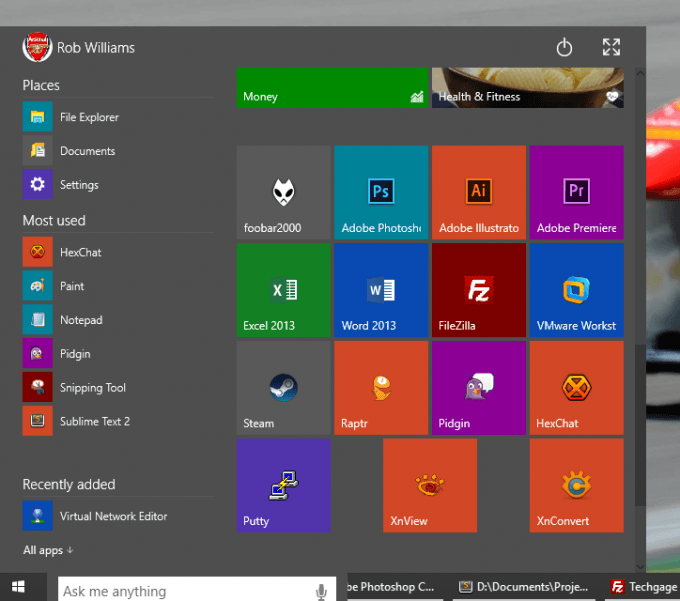Open Notepad from Most used list
The width and height of the screenshot is (680, 601).
118,320
